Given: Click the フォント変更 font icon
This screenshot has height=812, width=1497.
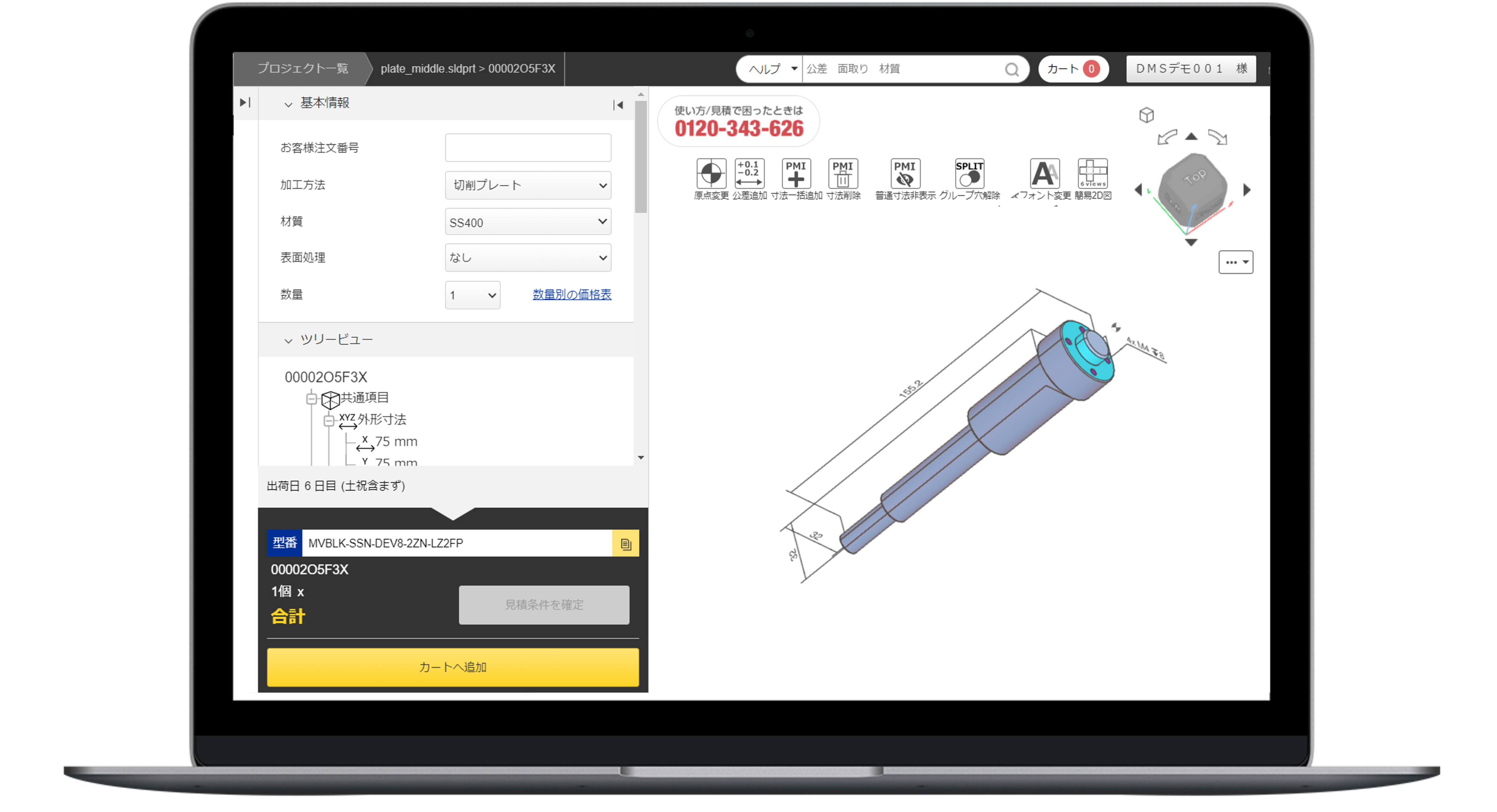Looking at the screenshot, I should pos(1044,174).
